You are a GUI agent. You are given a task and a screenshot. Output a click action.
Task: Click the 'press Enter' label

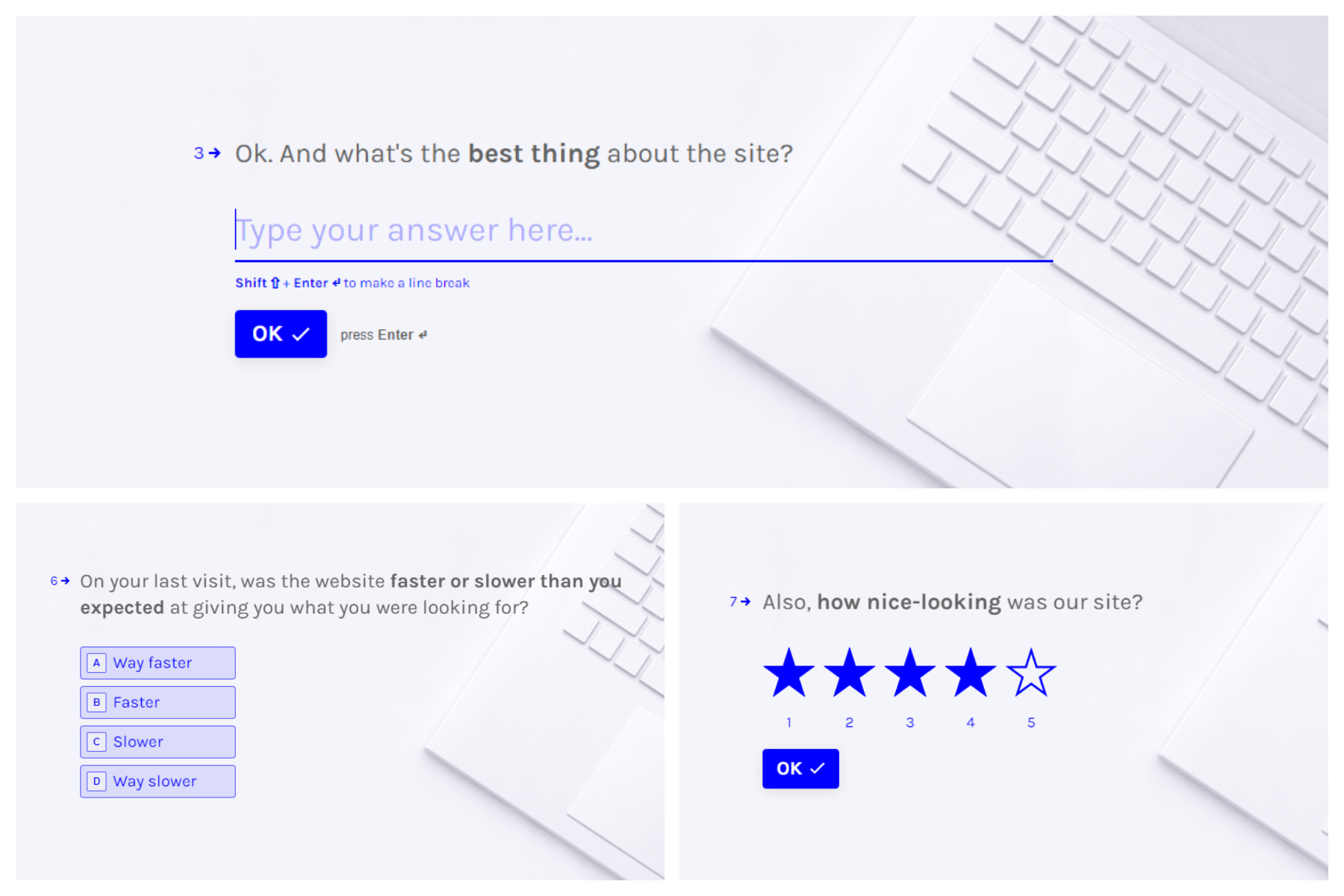[x=382, y=334]
